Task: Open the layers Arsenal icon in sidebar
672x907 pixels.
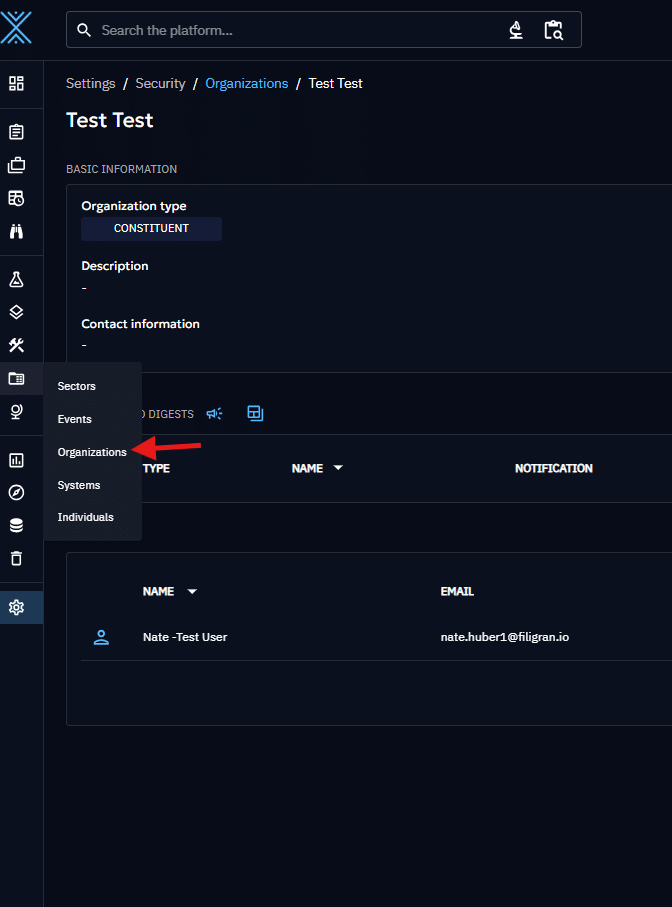Action: [x=16, y=312]
